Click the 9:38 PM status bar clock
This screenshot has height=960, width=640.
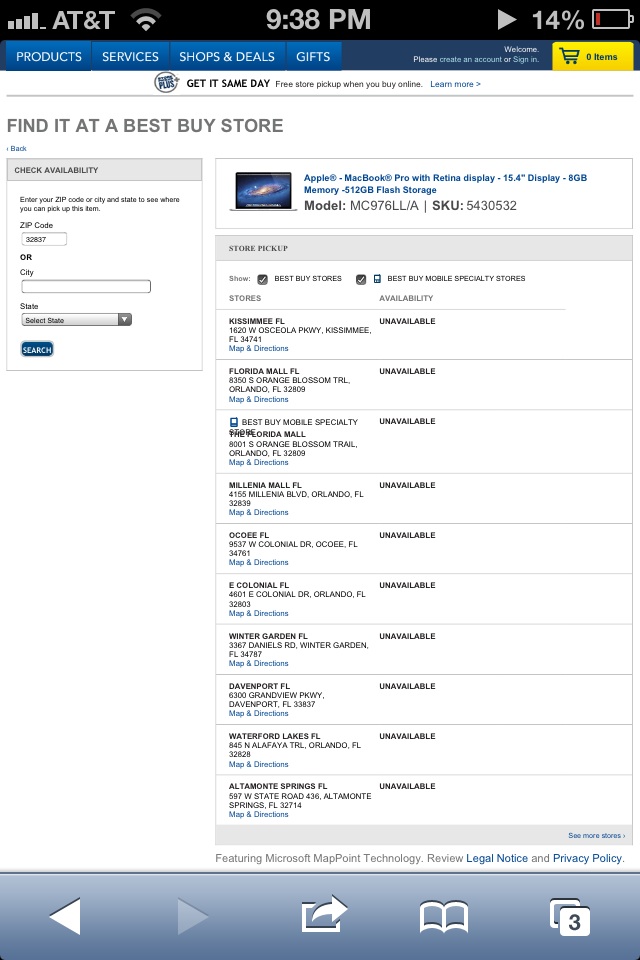coord(318,20)
